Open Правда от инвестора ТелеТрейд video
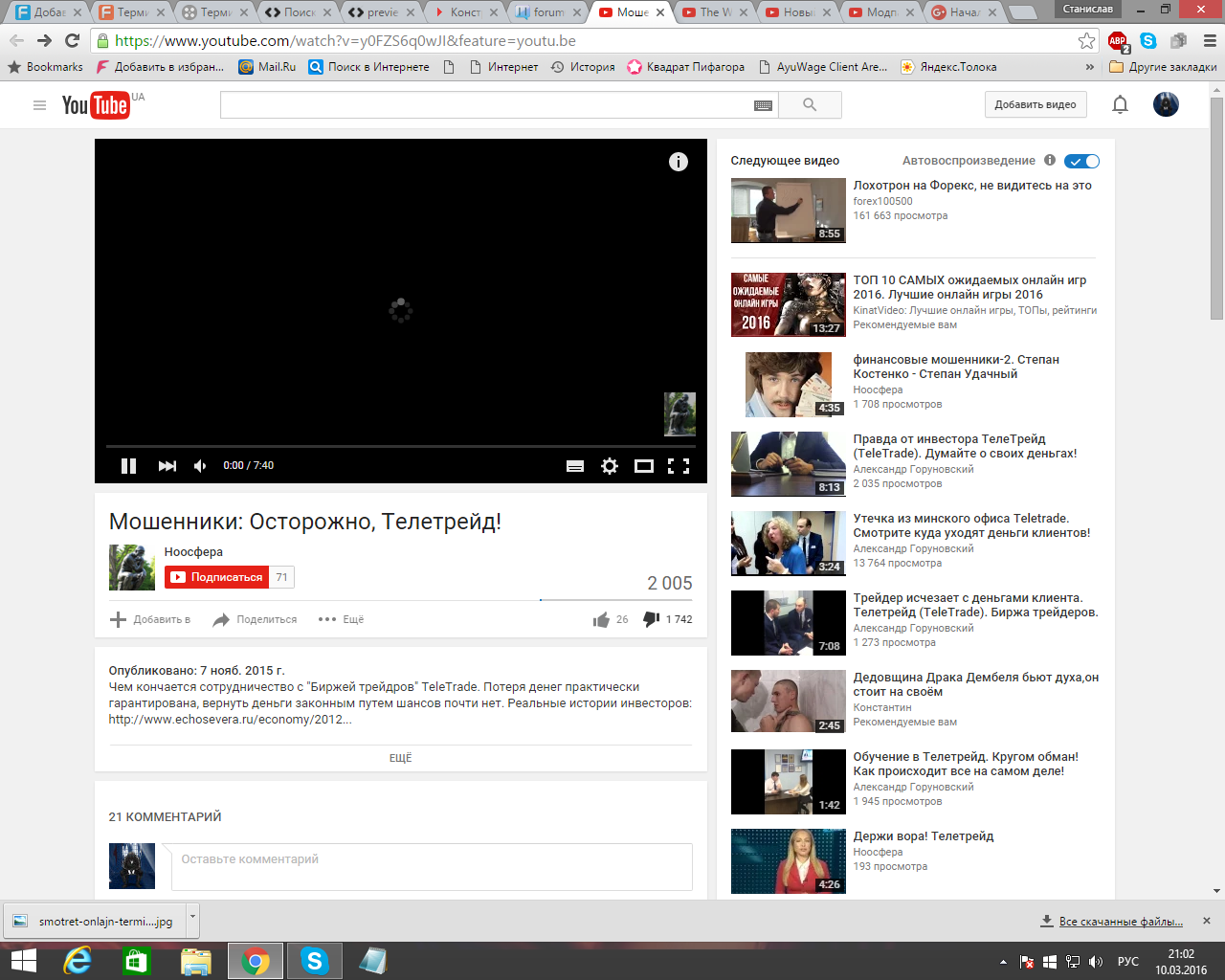 pyautogui.click(x=965, y=446)
